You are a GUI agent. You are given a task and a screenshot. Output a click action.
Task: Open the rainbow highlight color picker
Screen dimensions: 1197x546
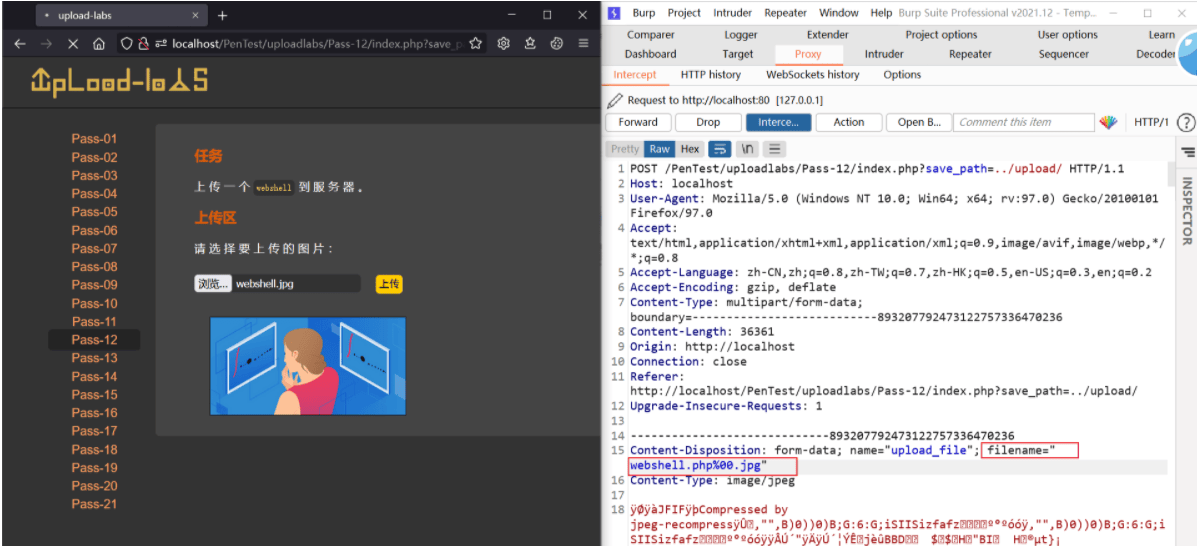1108,122
